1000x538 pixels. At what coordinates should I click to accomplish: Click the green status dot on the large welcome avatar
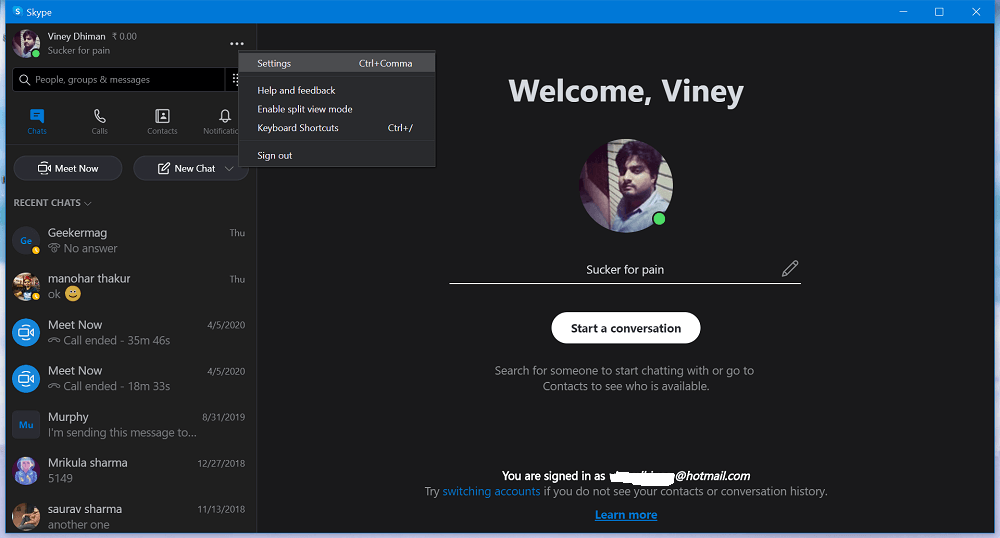pyautogui.click(x=659, y=219)
